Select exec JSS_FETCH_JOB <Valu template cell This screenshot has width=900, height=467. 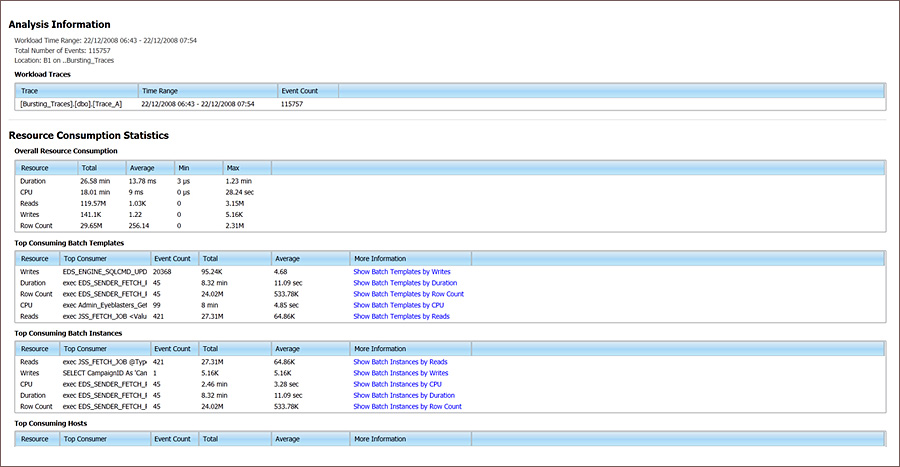(x=104, y=316)
